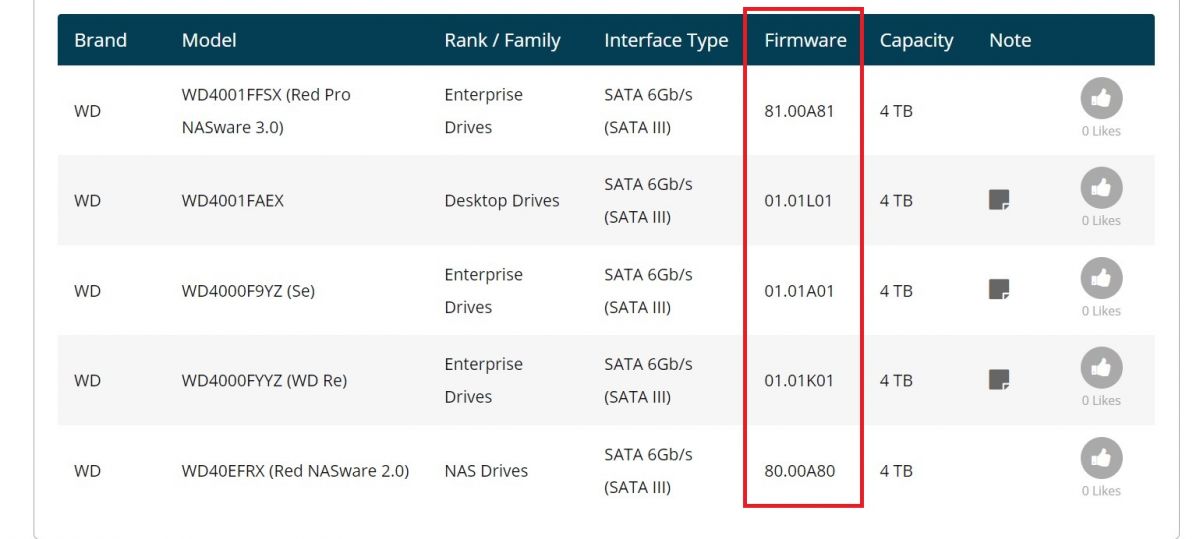
Task: Click 4 TB capacity in WD40EFRX row
Action: click(x=896, y=471)
